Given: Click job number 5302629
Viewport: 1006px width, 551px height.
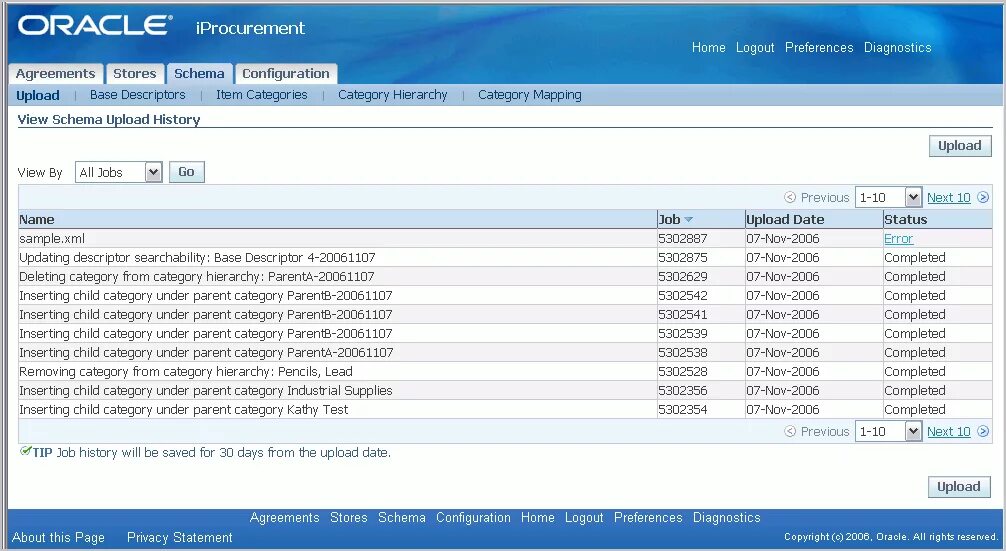Looking at the screenshot, I should (x=683, y=276).
